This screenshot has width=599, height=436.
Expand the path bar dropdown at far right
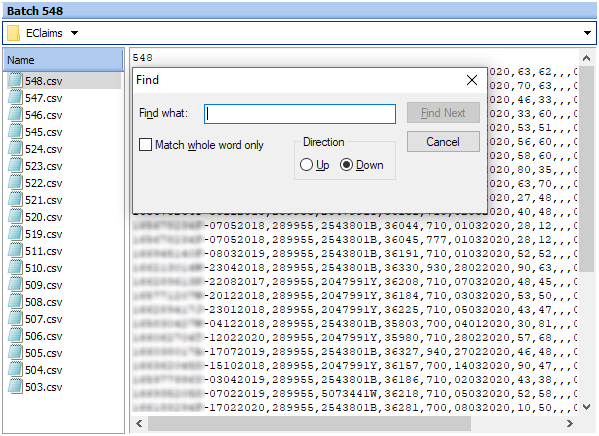click(x=588, y=33)
